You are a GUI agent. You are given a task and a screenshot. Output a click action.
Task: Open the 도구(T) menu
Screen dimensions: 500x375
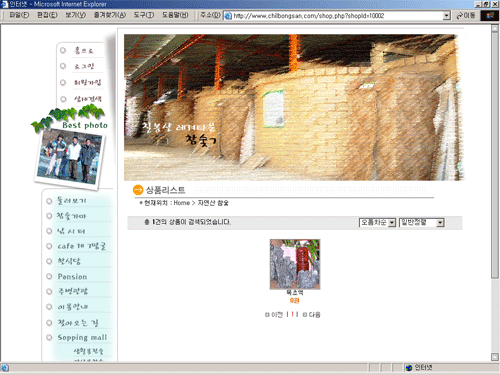tap(144, 15)
